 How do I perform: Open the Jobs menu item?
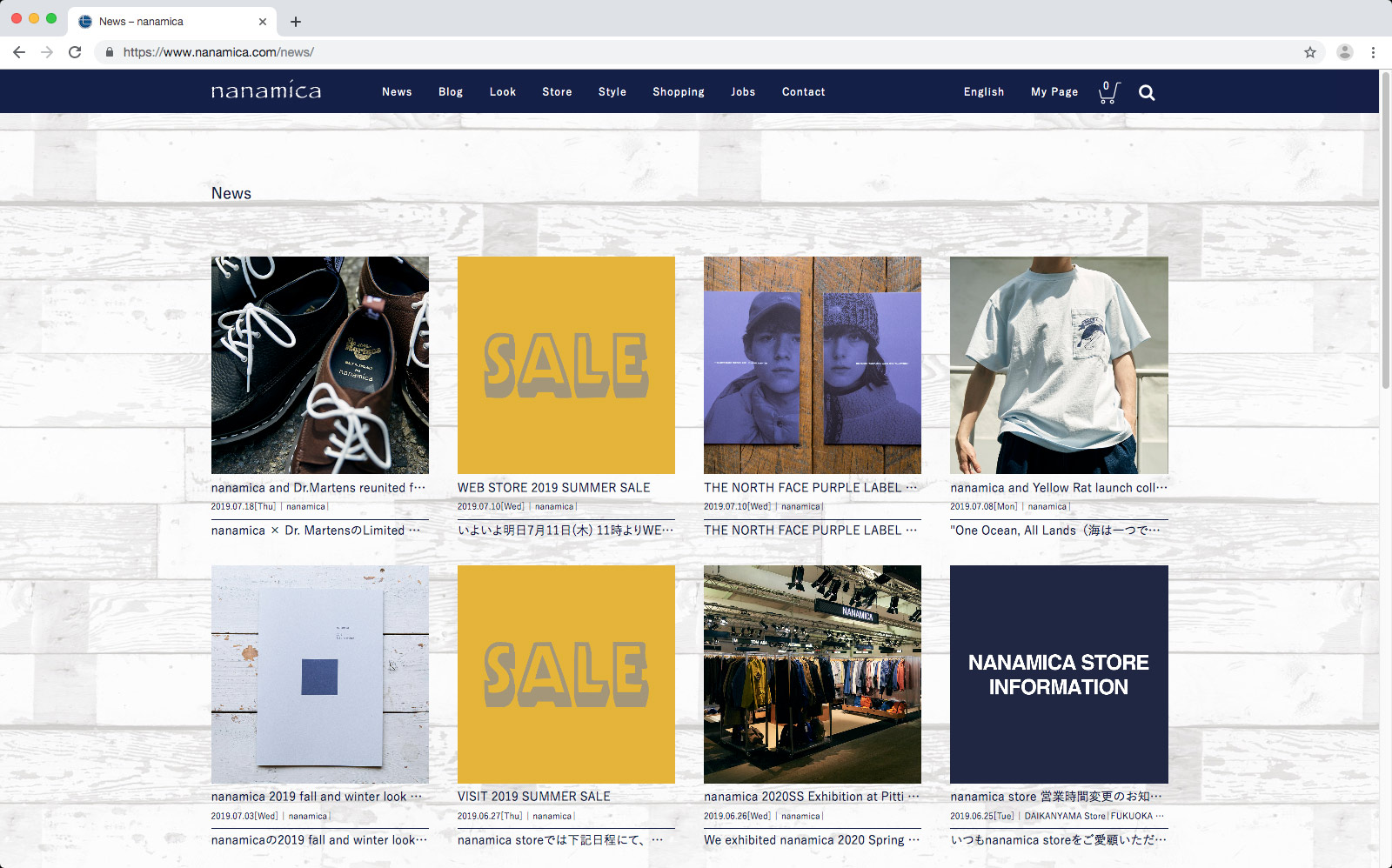743,92
